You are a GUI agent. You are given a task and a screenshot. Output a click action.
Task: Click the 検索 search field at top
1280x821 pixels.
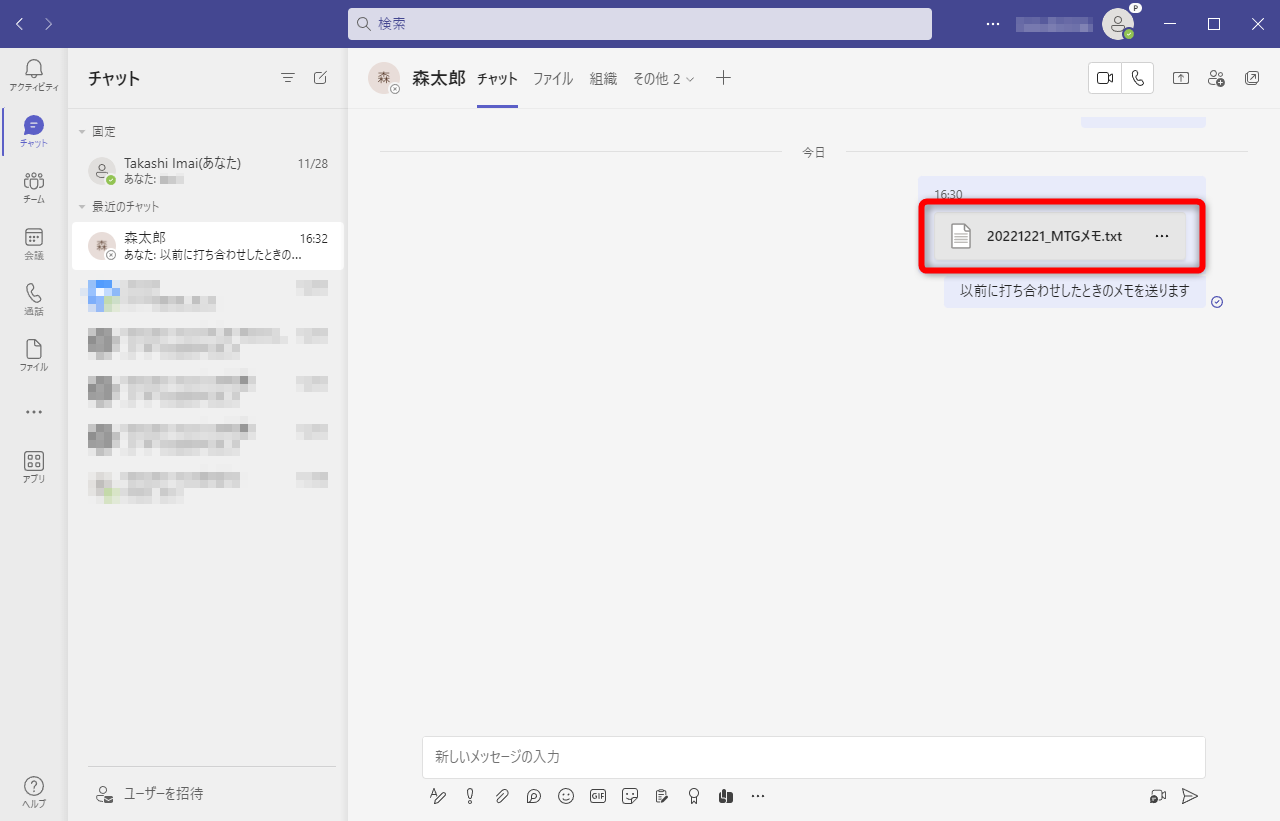[x=640, y=23]
